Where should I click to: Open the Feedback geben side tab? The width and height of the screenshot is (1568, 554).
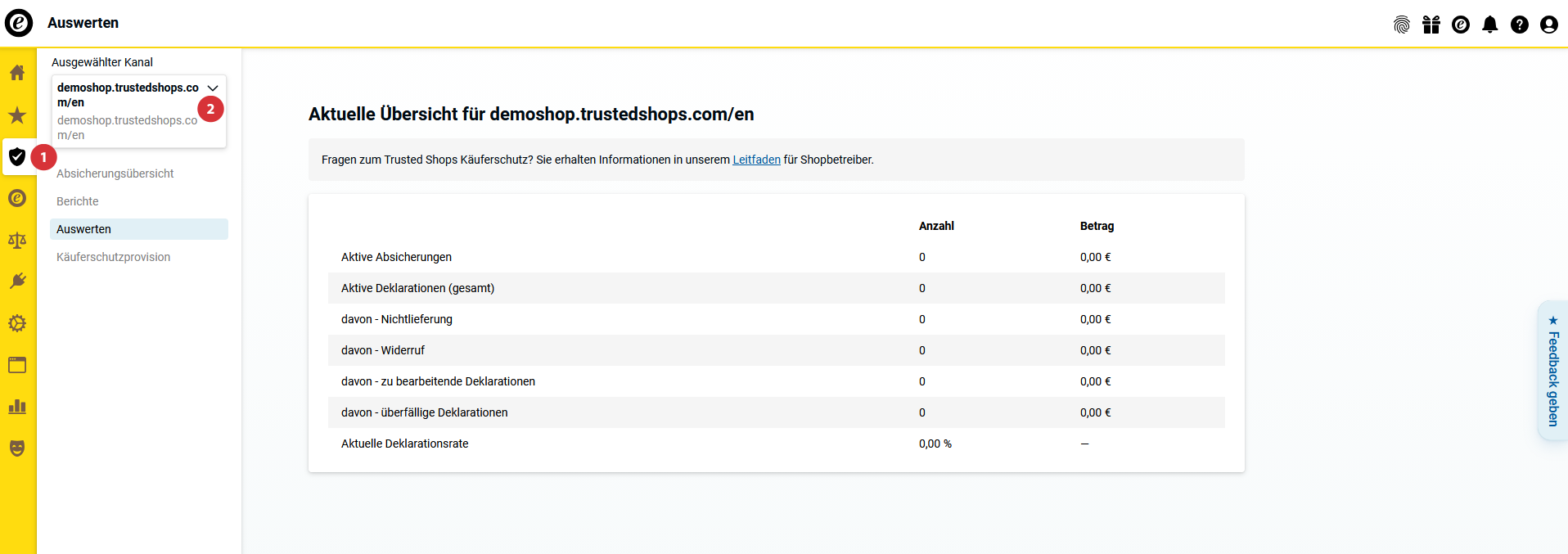click(1552, 371)
